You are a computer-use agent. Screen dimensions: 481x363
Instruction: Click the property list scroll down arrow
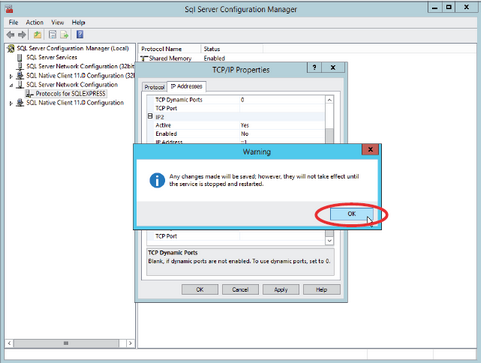click(329, 241)
